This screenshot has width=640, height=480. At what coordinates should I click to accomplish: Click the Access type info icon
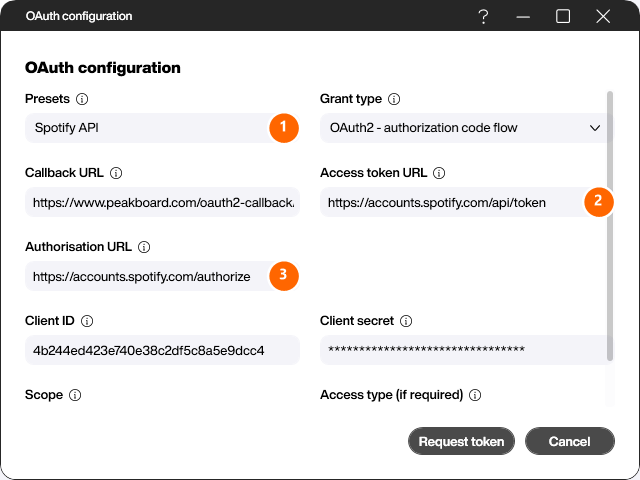475,395
